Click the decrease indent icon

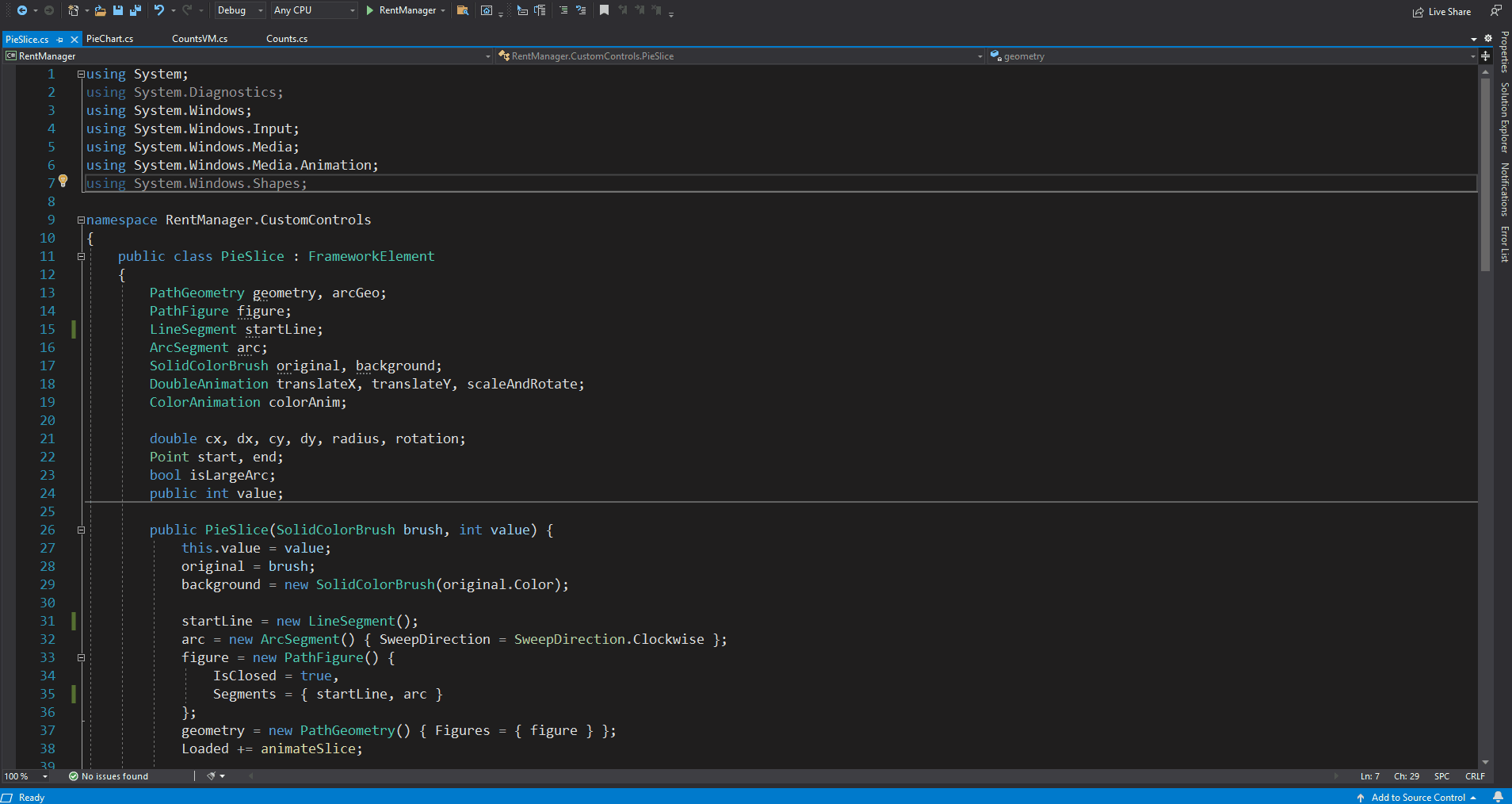(x=522, y=10)
